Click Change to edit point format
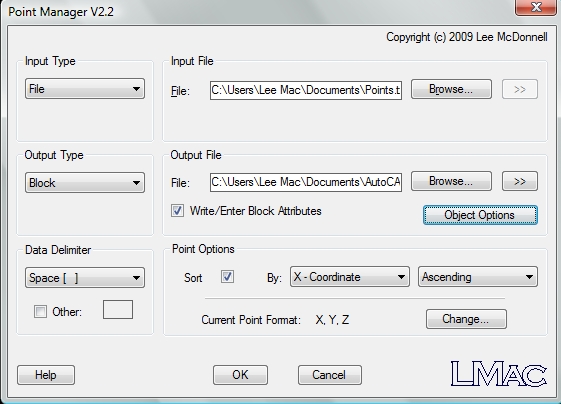This screenshot has height=404, width=561. pos(466,319)
